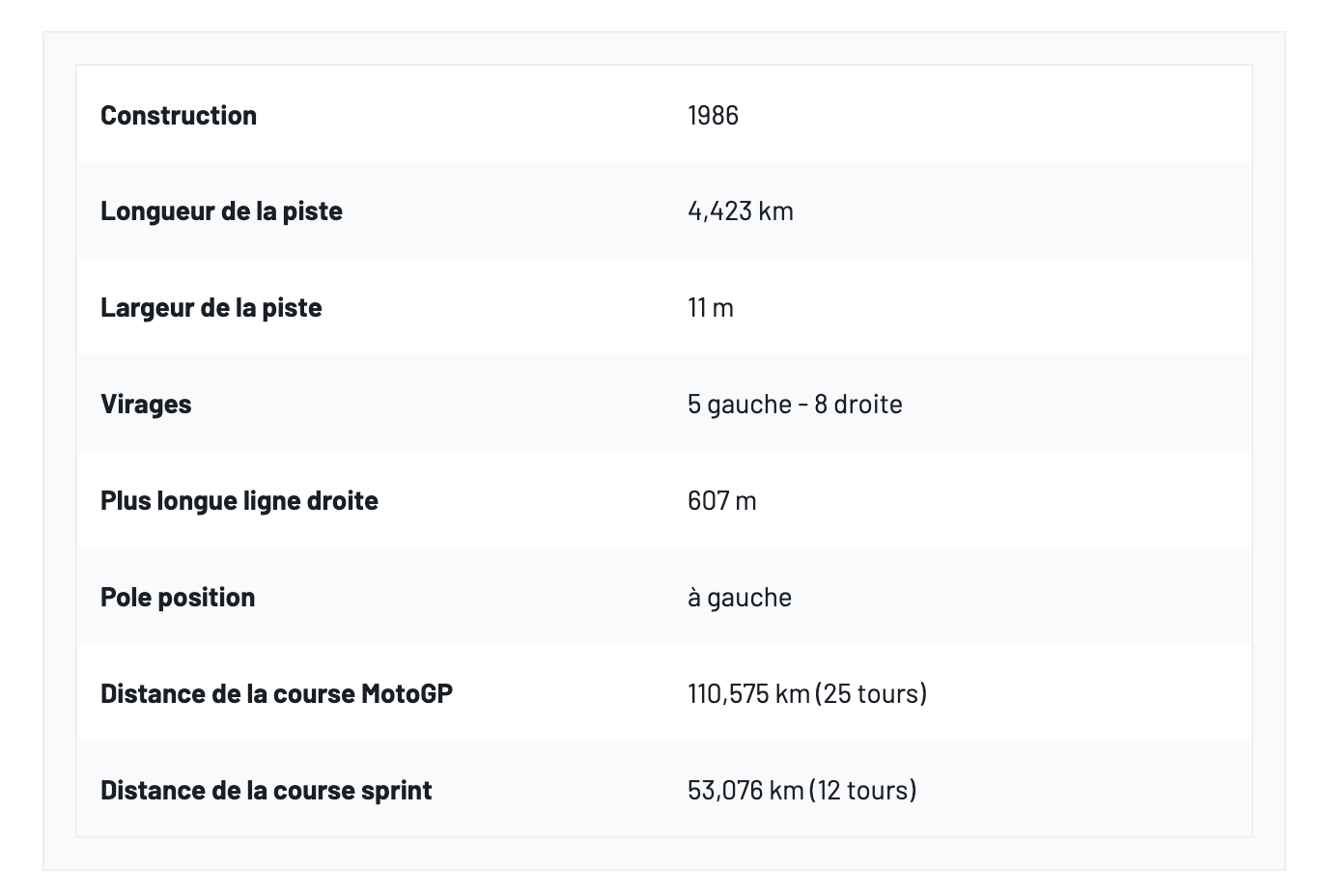This screenshot has height=896, width=1321.
Task: Select the 11 m track width value
Action: tap(710, 307)
